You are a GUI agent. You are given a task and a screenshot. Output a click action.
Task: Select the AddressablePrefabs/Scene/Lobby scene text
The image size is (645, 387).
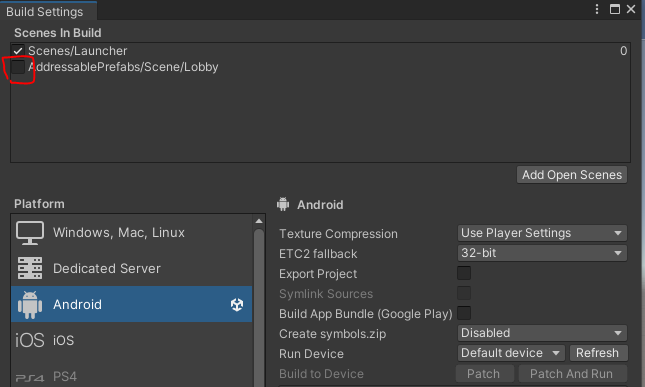(x=123, y=67)
